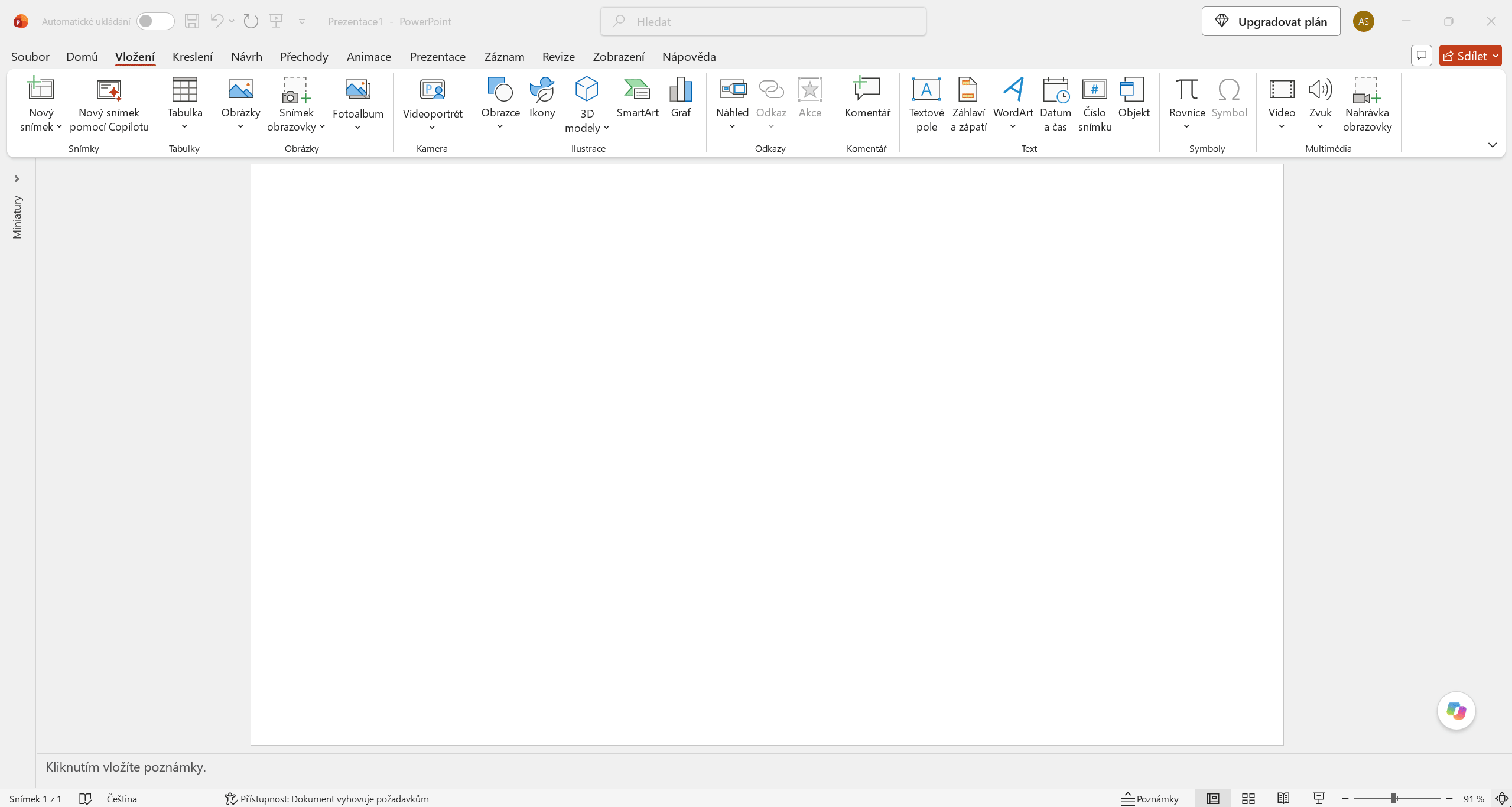Open the Přechody tab
1512x807 pixels.
pyautogui.click(x=304, y=56)
